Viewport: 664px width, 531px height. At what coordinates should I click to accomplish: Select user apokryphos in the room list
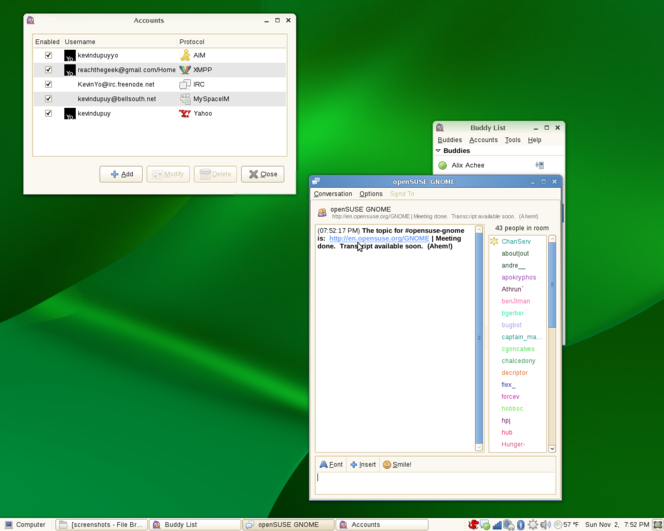(x=519, y=277)
